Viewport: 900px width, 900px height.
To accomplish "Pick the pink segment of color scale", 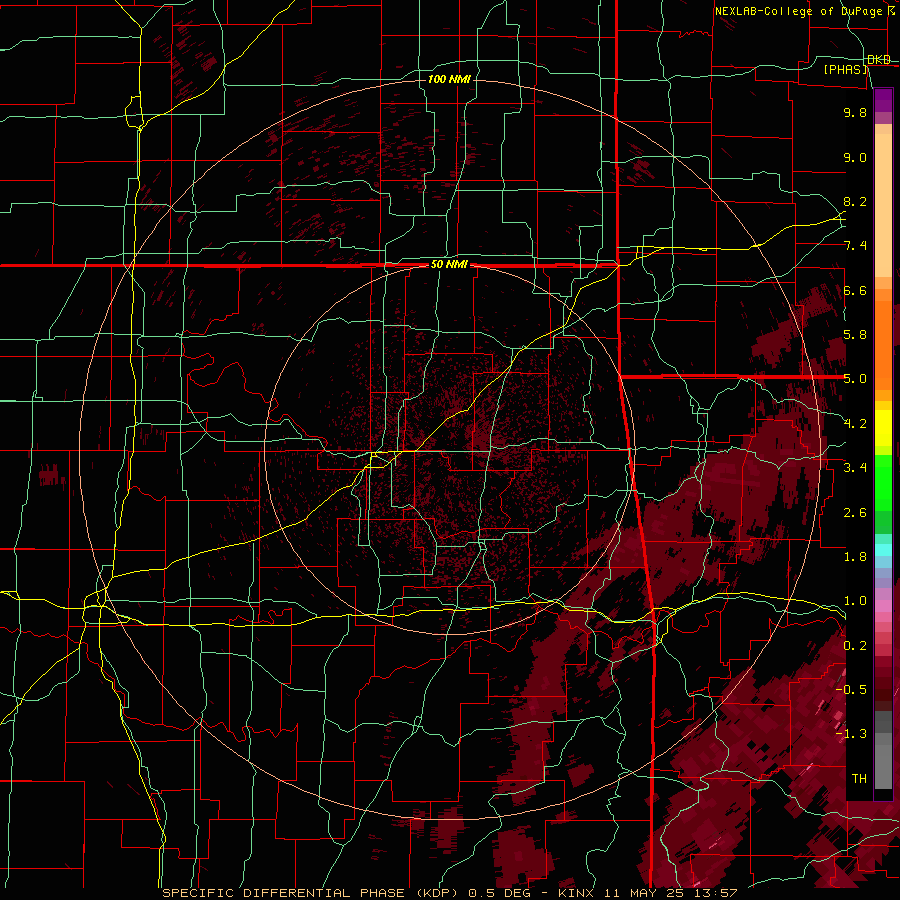I will [x=883, y=606].
